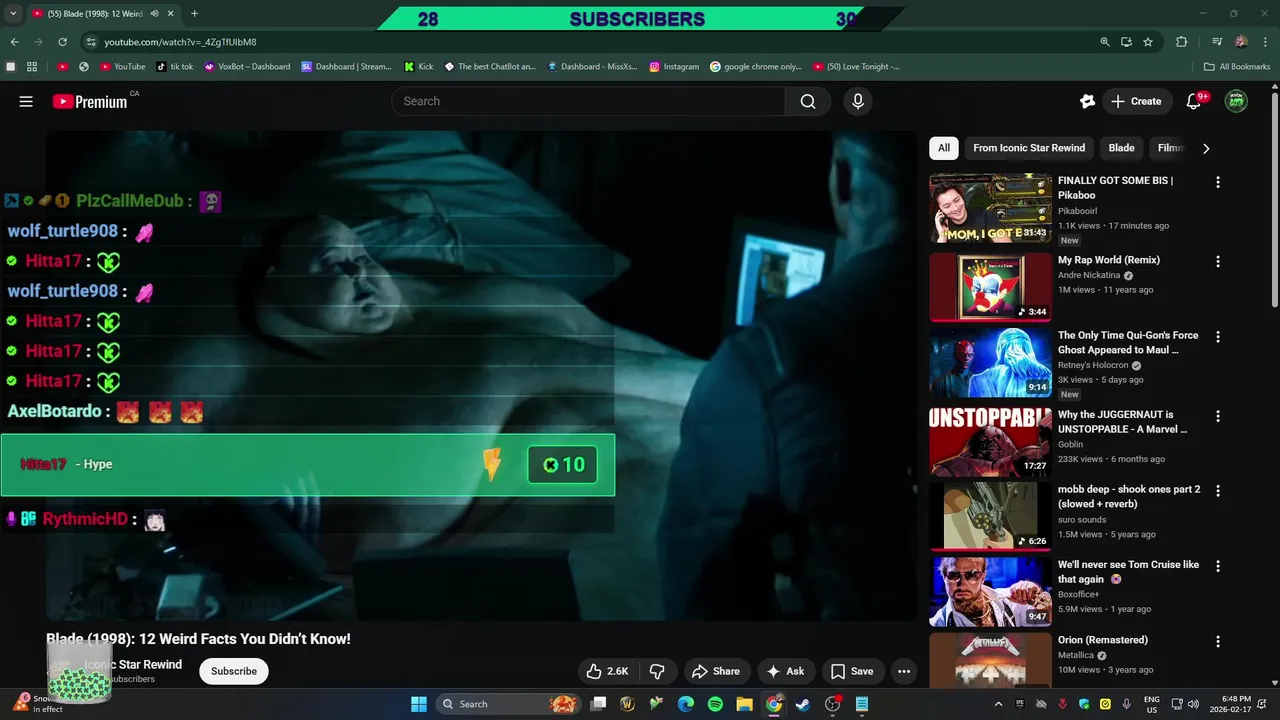Image resolution: width=1280 pixels, height=720 pixels.
Task: Open My Rap World (Remix) thumbnail
Action: (x=990, y=287)
